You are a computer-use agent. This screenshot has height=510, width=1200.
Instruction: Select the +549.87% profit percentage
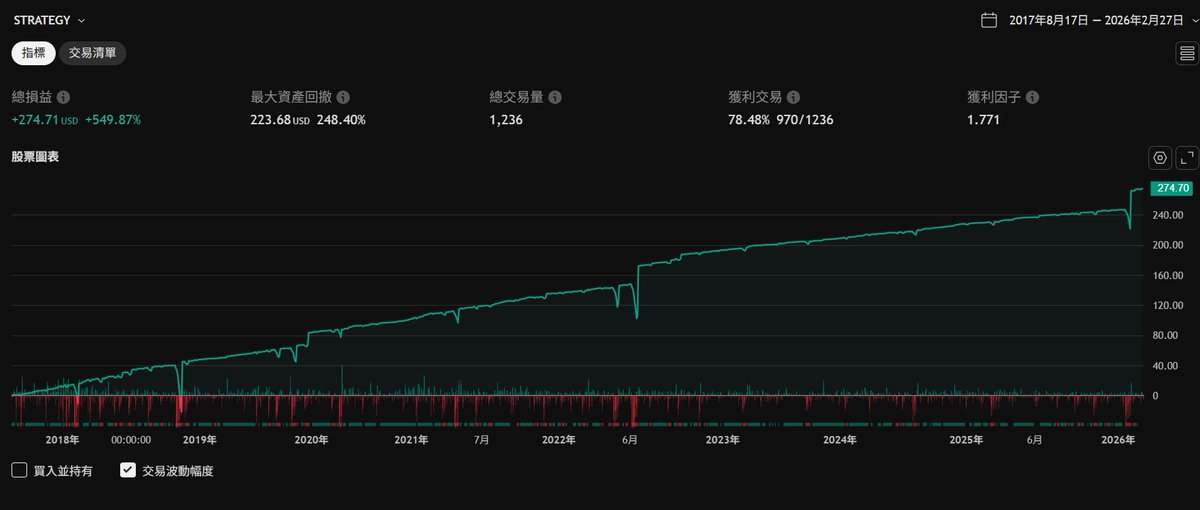tap(113, 120)
